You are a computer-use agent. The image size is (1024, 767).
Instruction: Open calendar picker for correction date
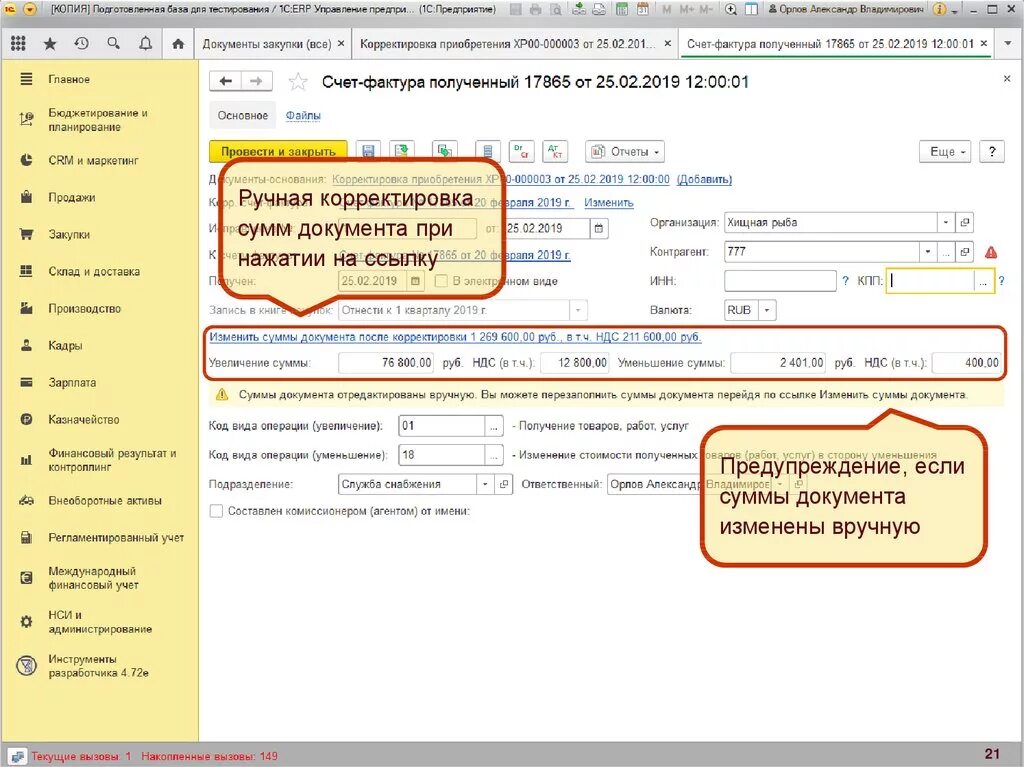(598, 229)
